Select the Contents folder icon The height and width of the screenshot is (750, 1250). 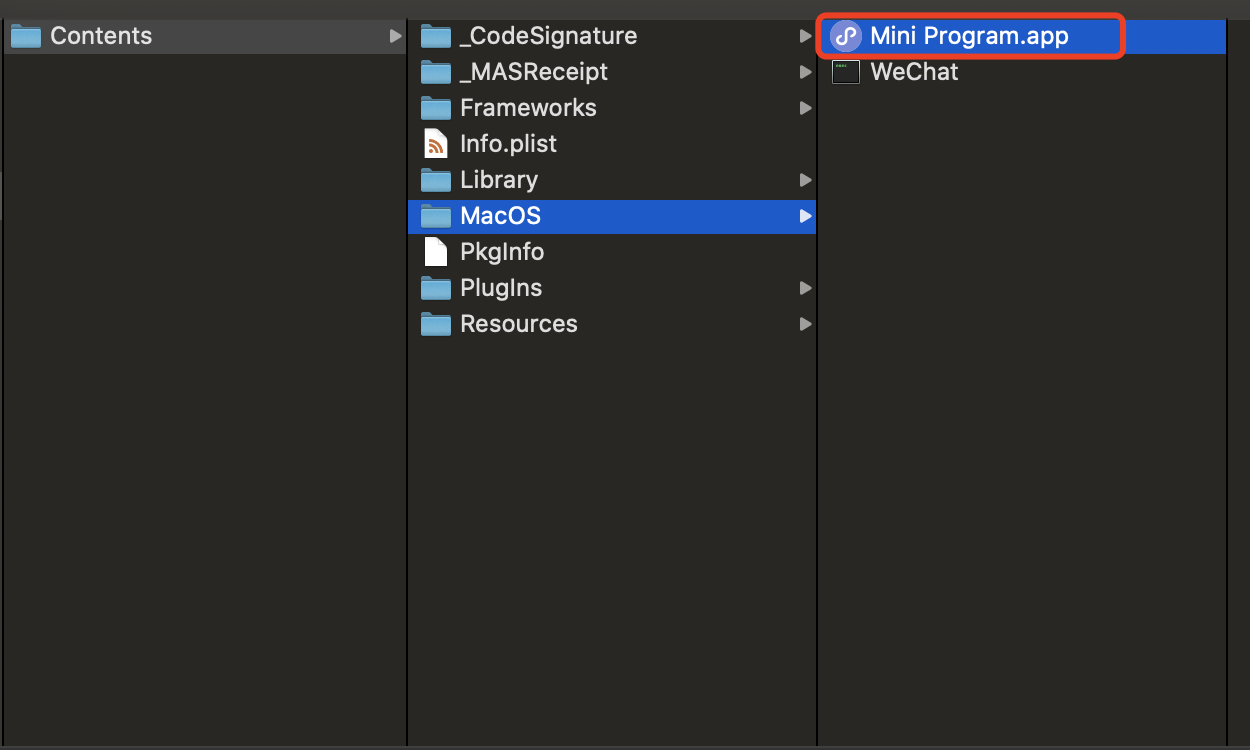tap(26, 36)
